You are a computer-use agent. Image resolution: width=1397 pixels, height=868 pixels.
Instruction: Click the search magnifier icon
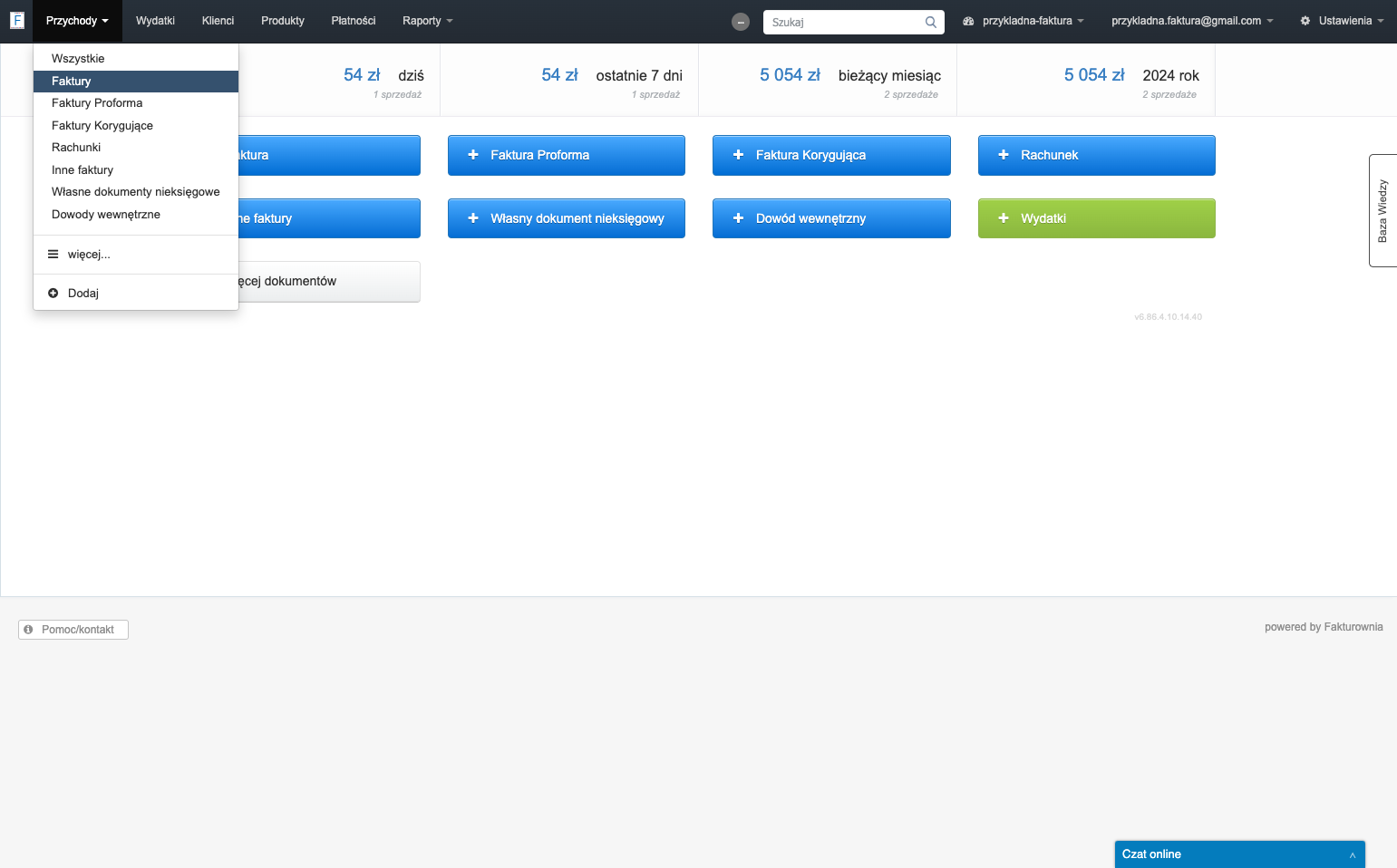(930, 22)
